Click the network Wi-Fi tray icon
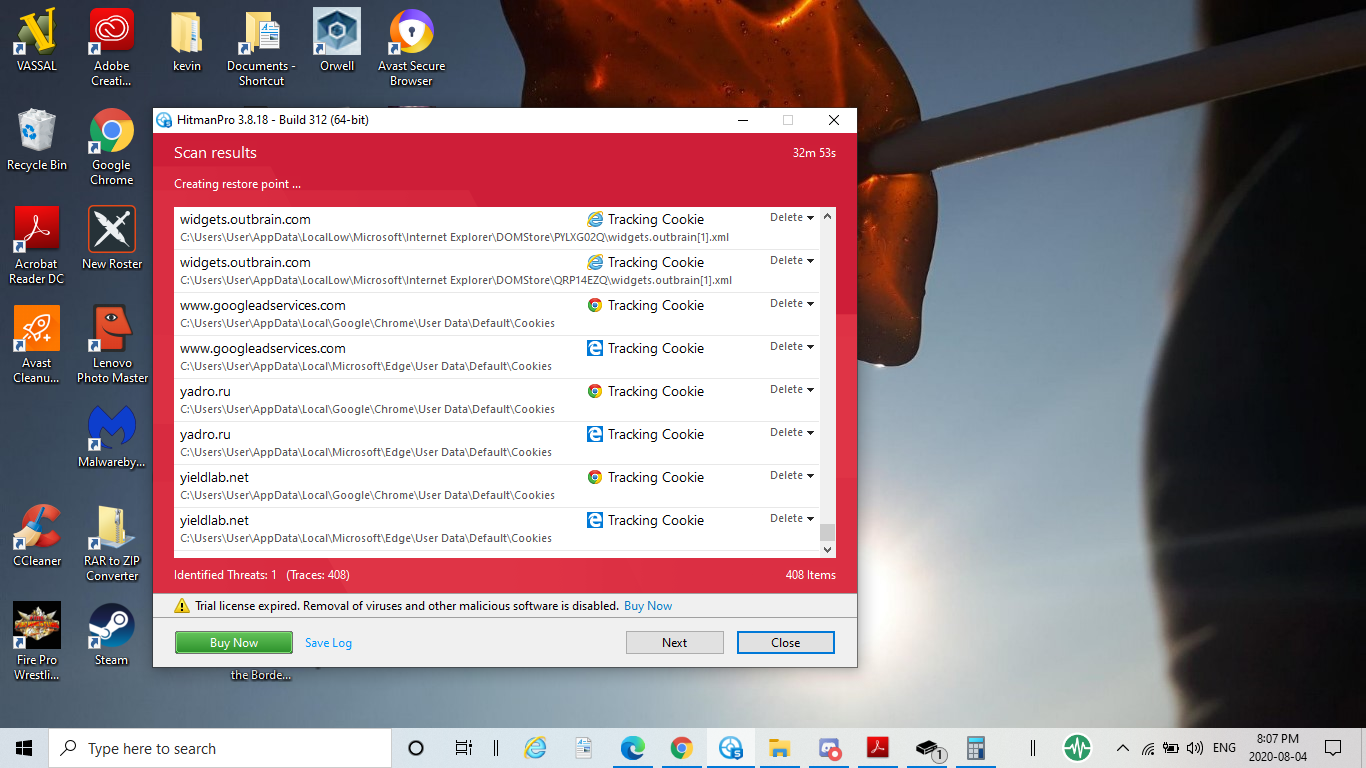 1148,748
